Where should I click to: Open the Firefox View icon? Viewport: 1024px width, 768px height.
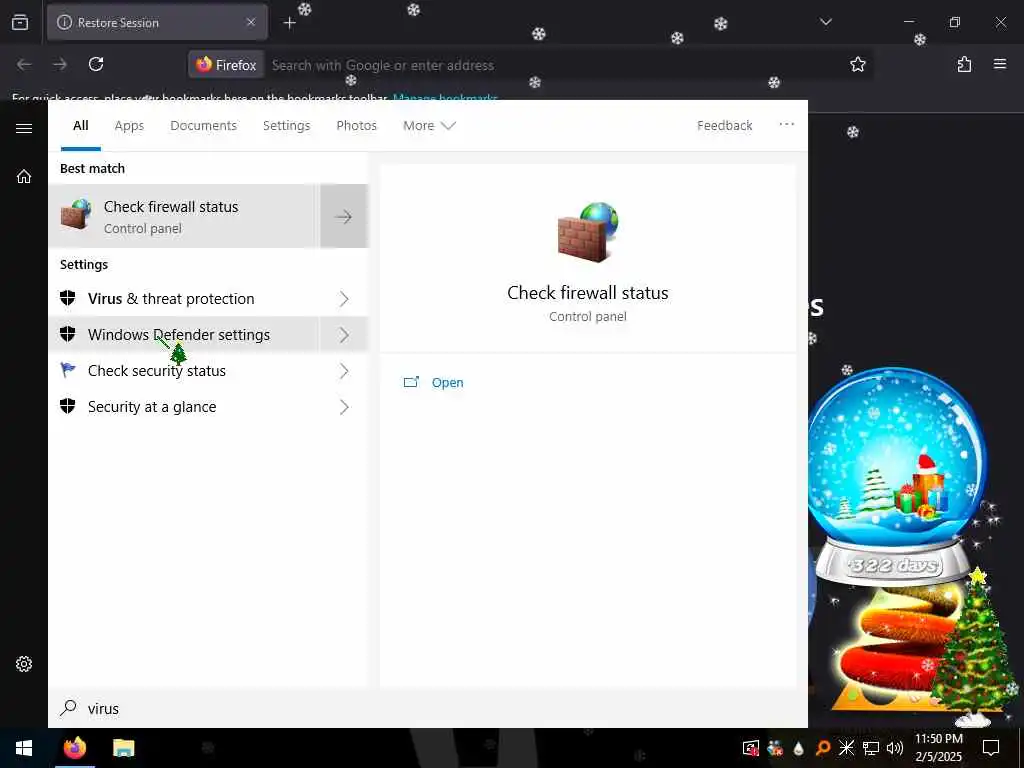point(20,22)
